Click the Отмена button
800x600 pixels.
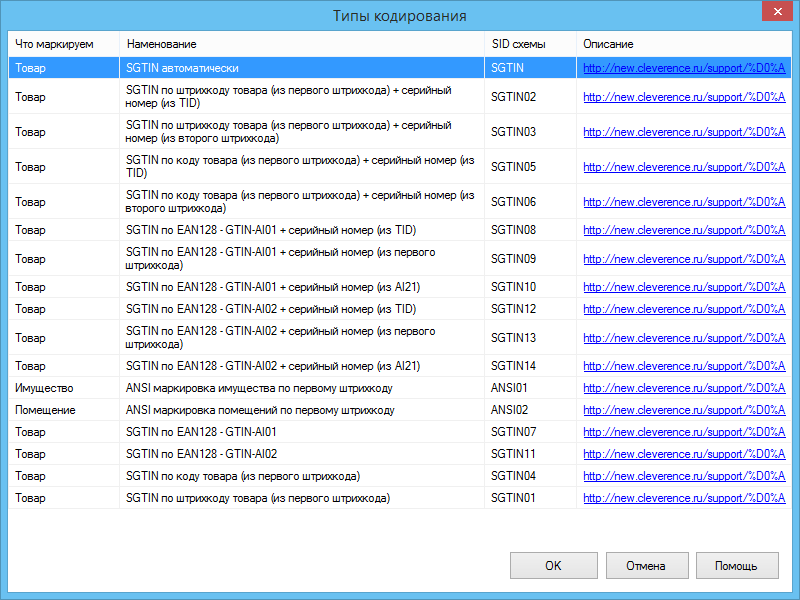(647, 565)
